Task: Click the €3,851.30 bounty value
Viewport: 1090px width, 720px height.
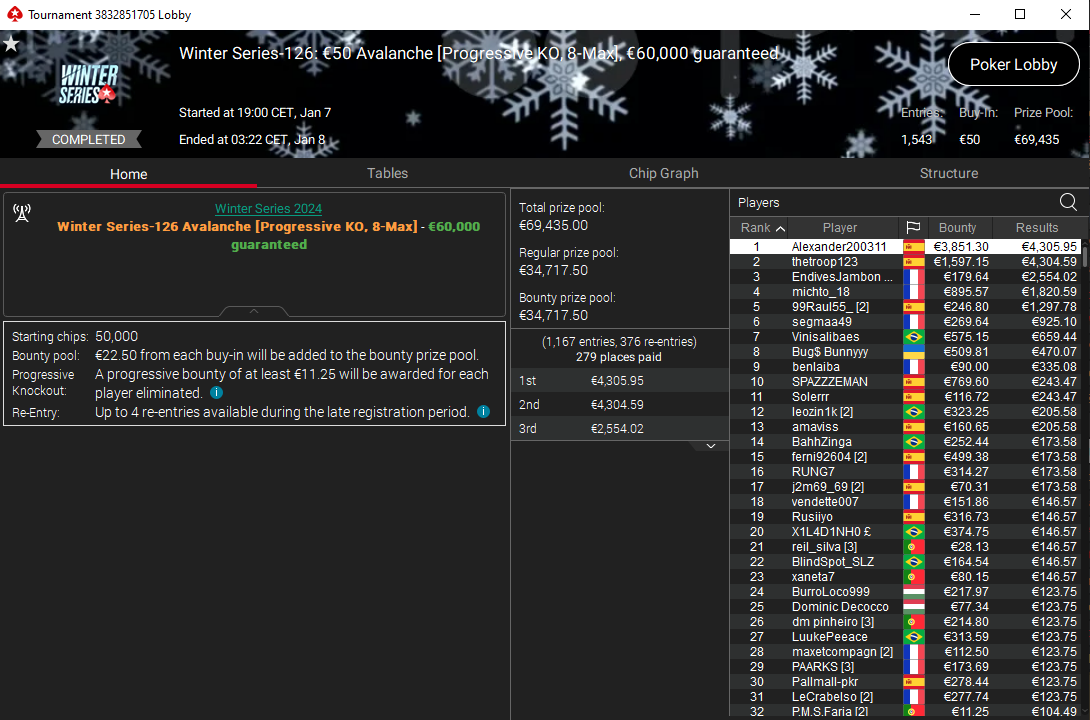Action: coord(961,247)
